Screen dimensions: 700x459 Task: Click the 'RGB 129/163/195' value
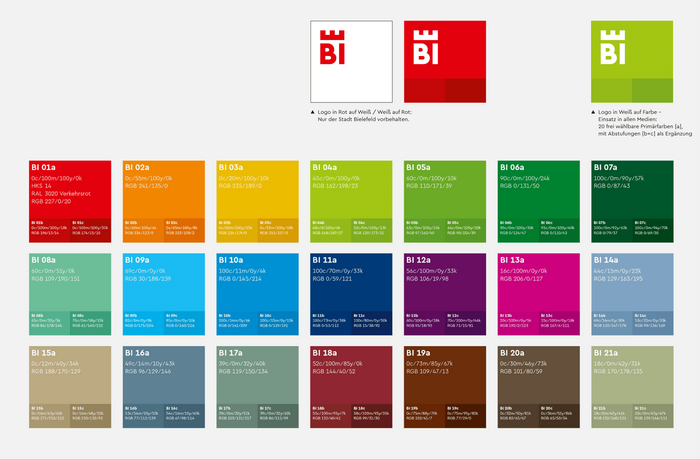click(618, 279)
